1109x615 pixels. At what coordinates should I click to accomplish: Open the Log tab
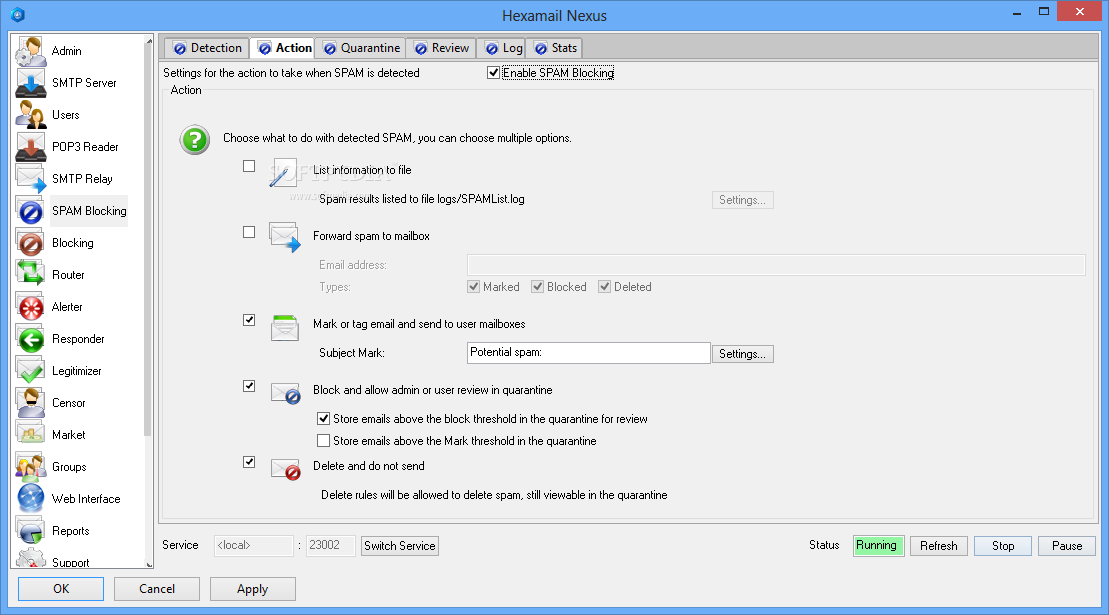point(503,48)
